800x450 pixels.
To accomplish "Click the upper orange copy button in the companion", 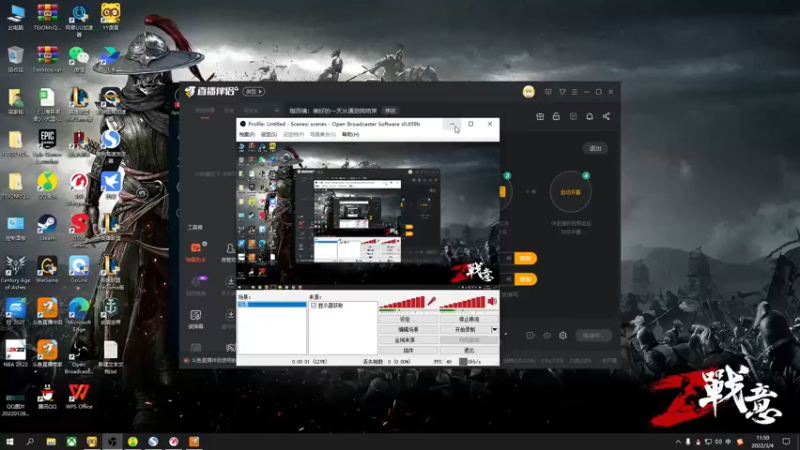I will (526, 258).
